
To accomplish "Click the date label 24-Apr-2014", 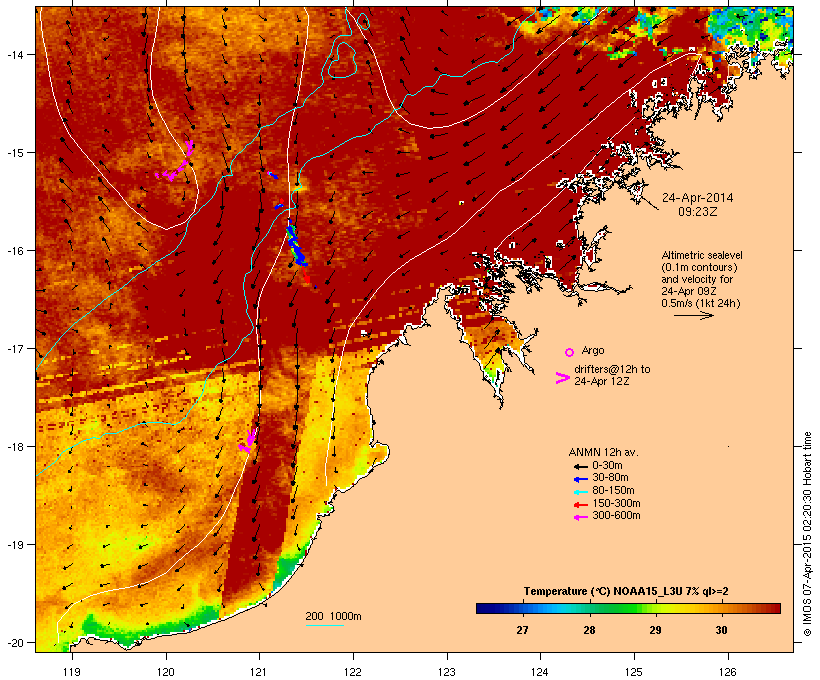I will click(698, 198).
